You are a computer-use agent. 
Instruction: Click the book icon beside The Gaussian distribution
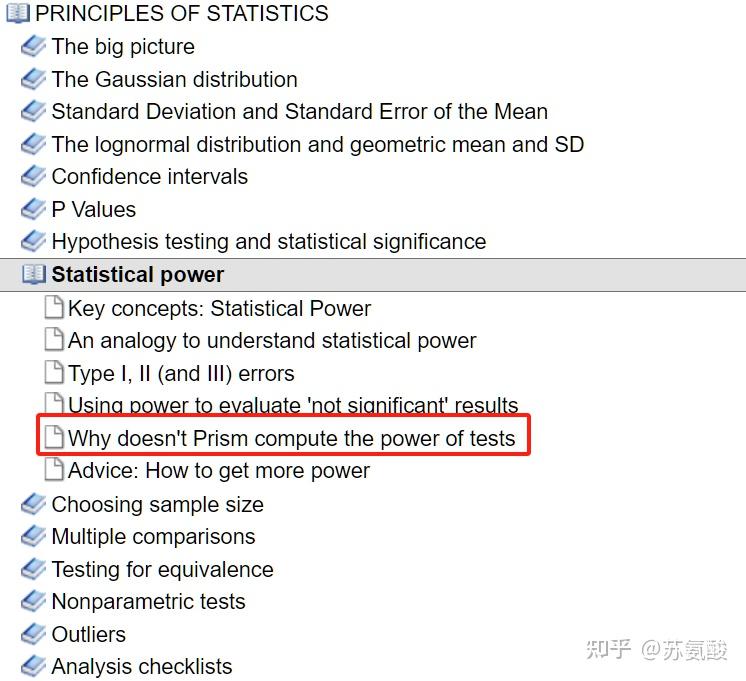34,80
